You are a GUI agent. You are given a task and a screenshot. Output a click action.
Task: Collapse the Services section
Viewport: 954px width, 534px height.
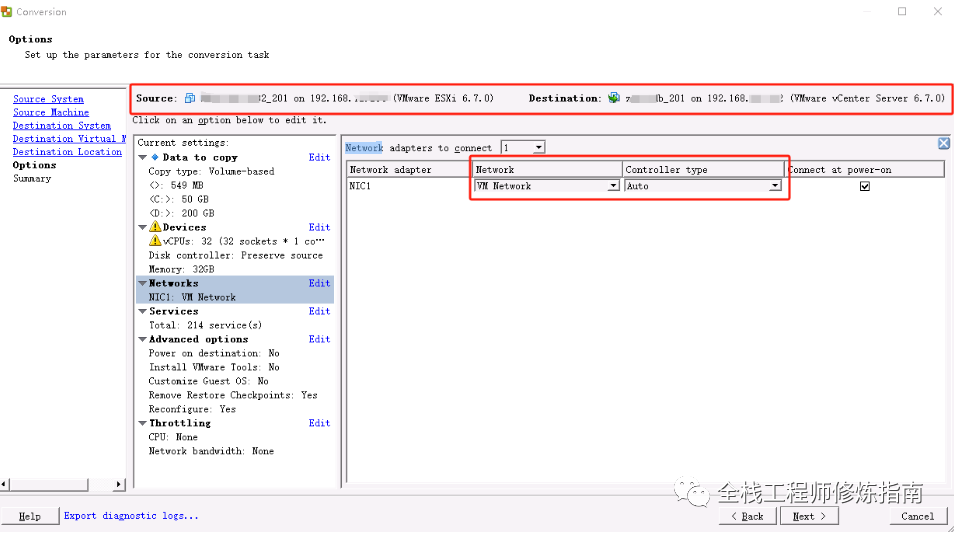pyautogui.click(x=142, y=311)
